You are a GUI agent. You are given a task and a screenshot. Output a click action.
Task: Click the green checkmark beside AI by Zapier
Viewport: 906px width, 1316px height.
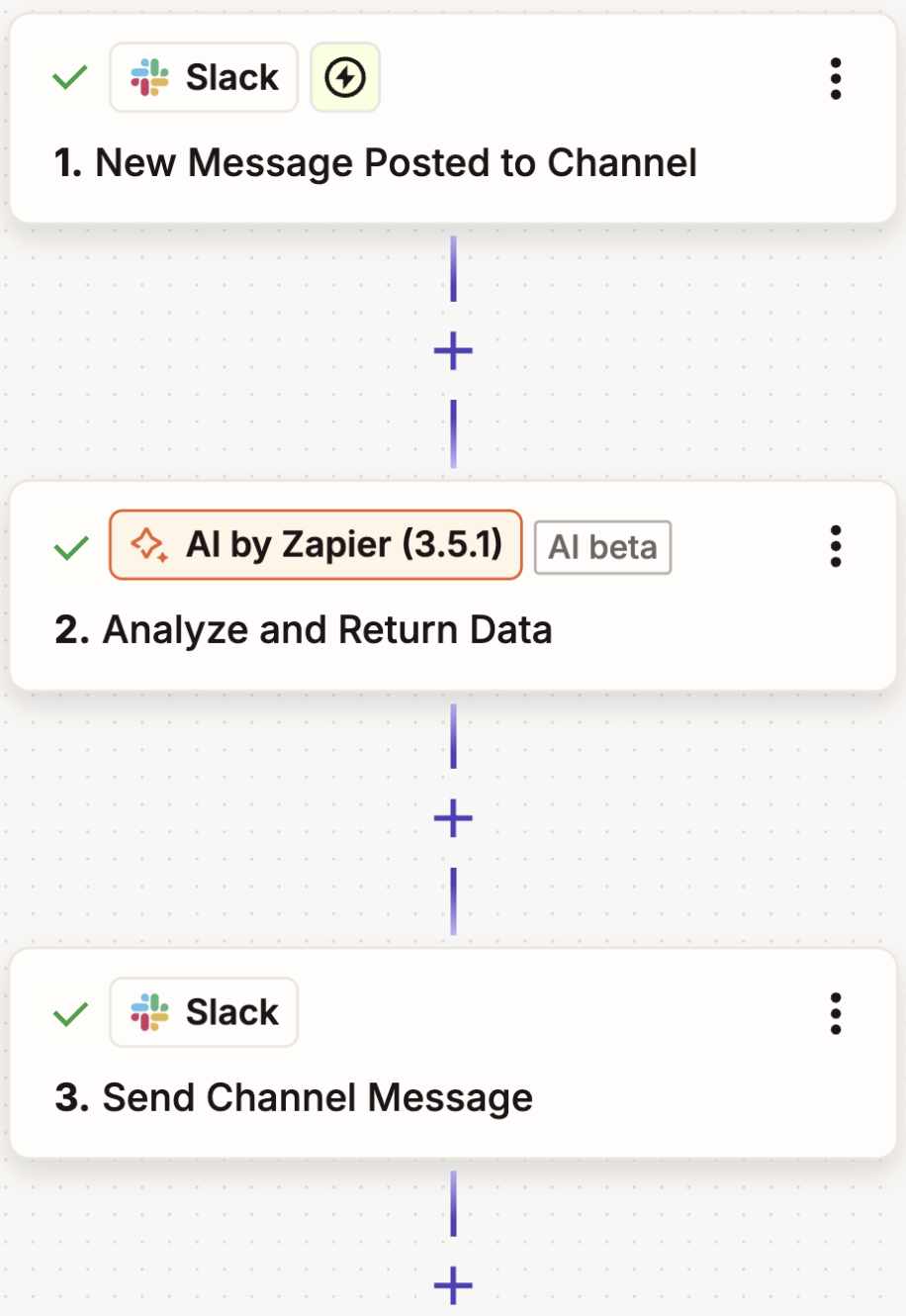click(68, 545)
